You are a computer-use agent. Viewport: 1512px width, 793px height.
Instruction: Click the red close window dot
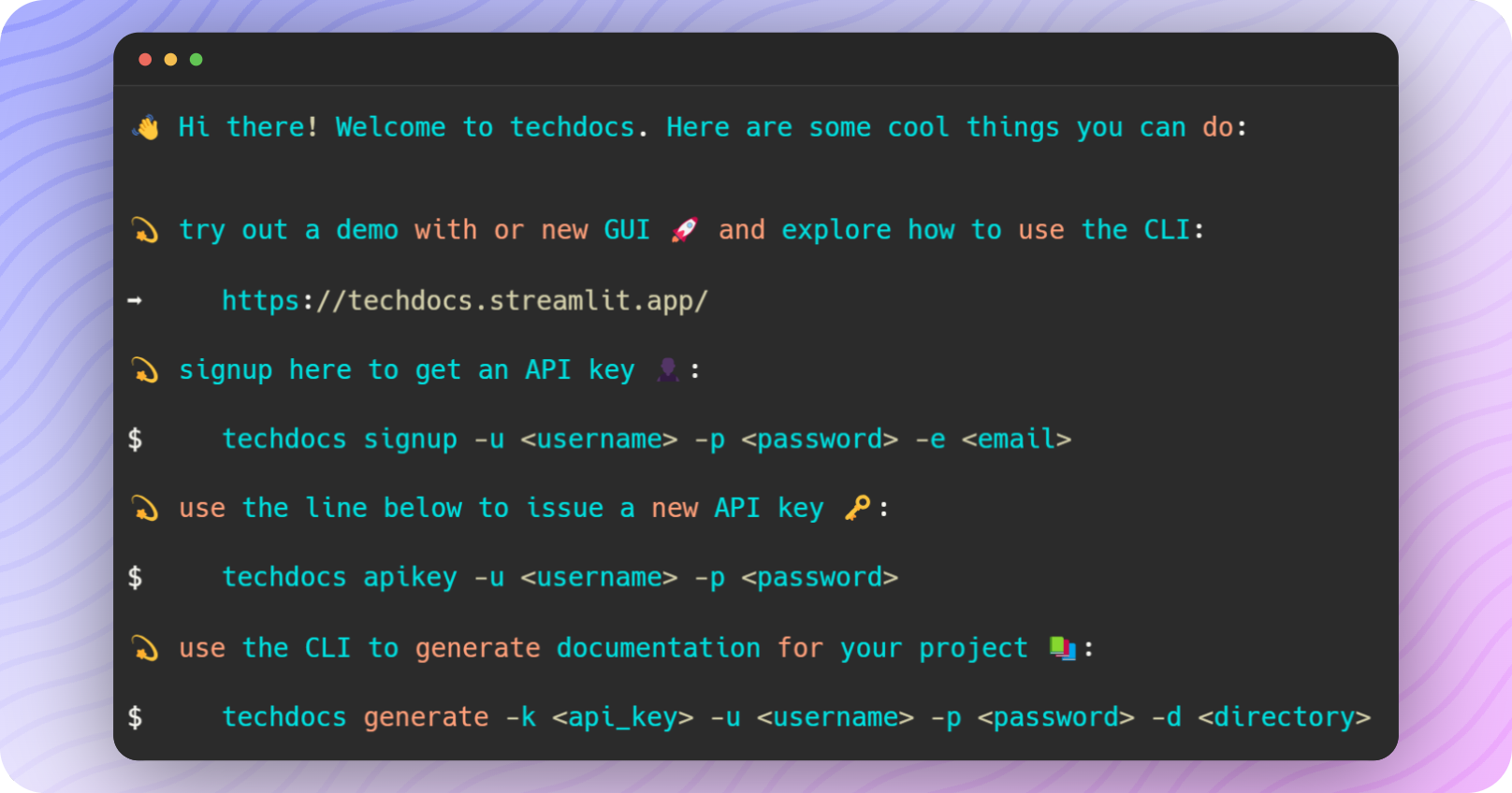coord(145,60)
